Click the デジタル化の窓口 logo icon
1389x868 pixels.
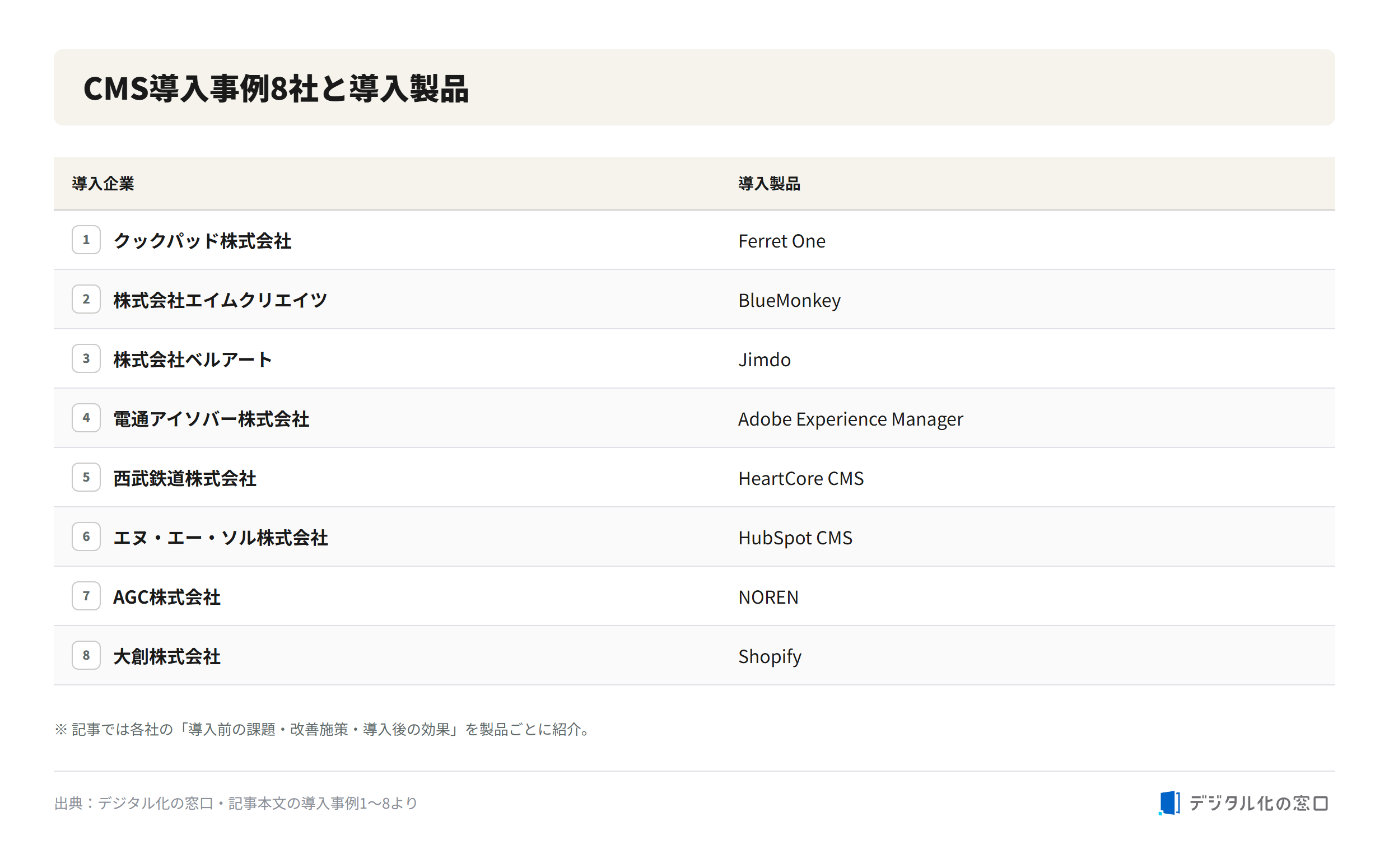click(x=1169, y=803)
